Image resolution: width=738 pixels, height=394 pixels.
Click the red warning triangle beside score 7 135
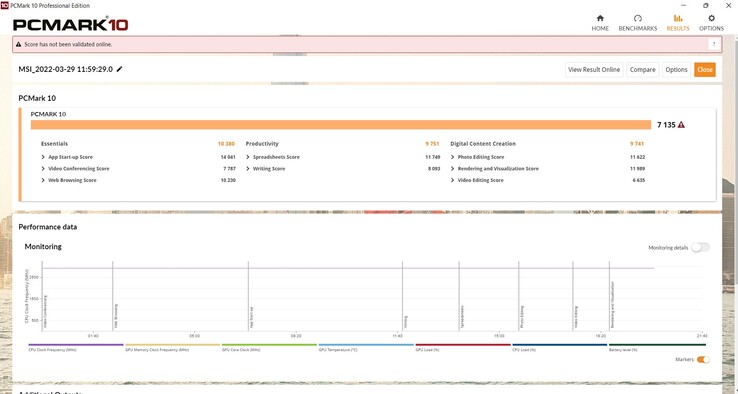pos(681,125)
